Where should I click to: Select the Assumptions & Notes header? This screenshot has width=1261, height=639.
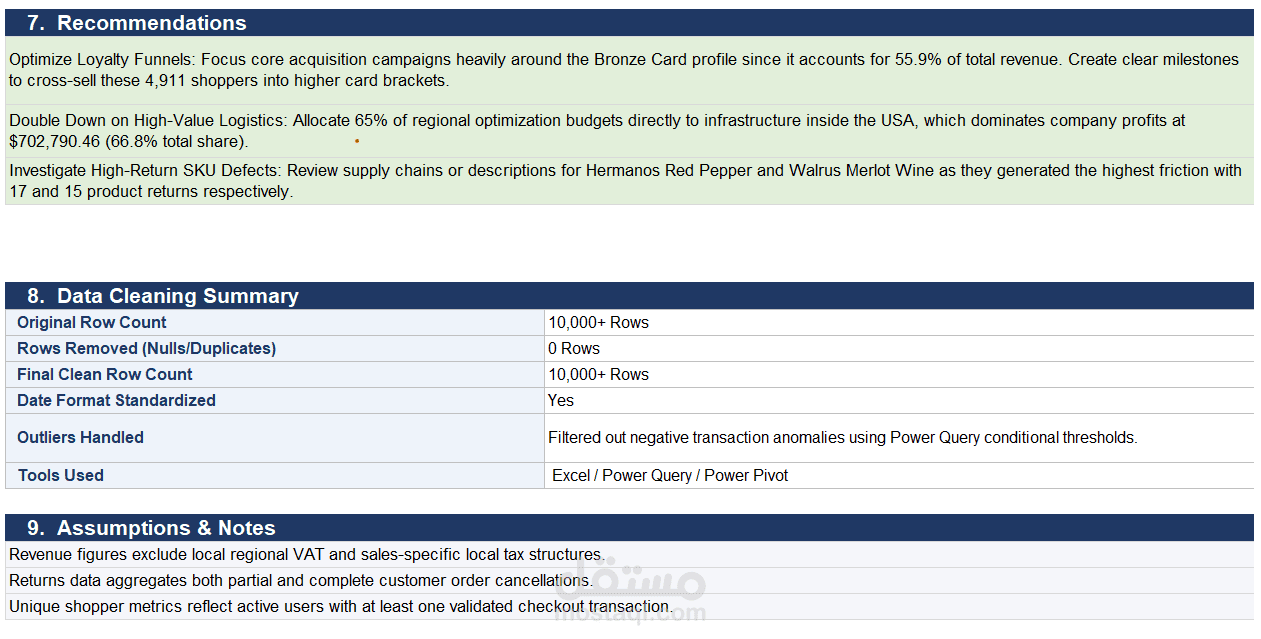click(x=629, y=527)
